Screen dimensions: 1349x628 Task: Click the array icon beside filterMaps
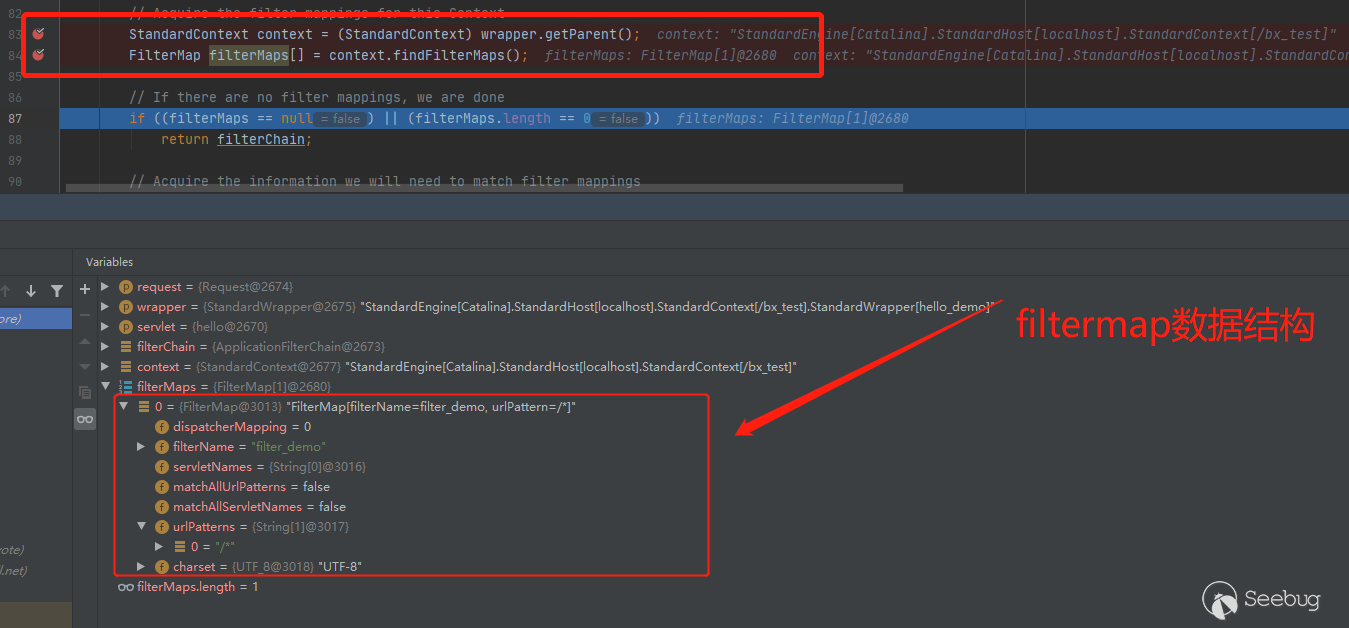126,387
